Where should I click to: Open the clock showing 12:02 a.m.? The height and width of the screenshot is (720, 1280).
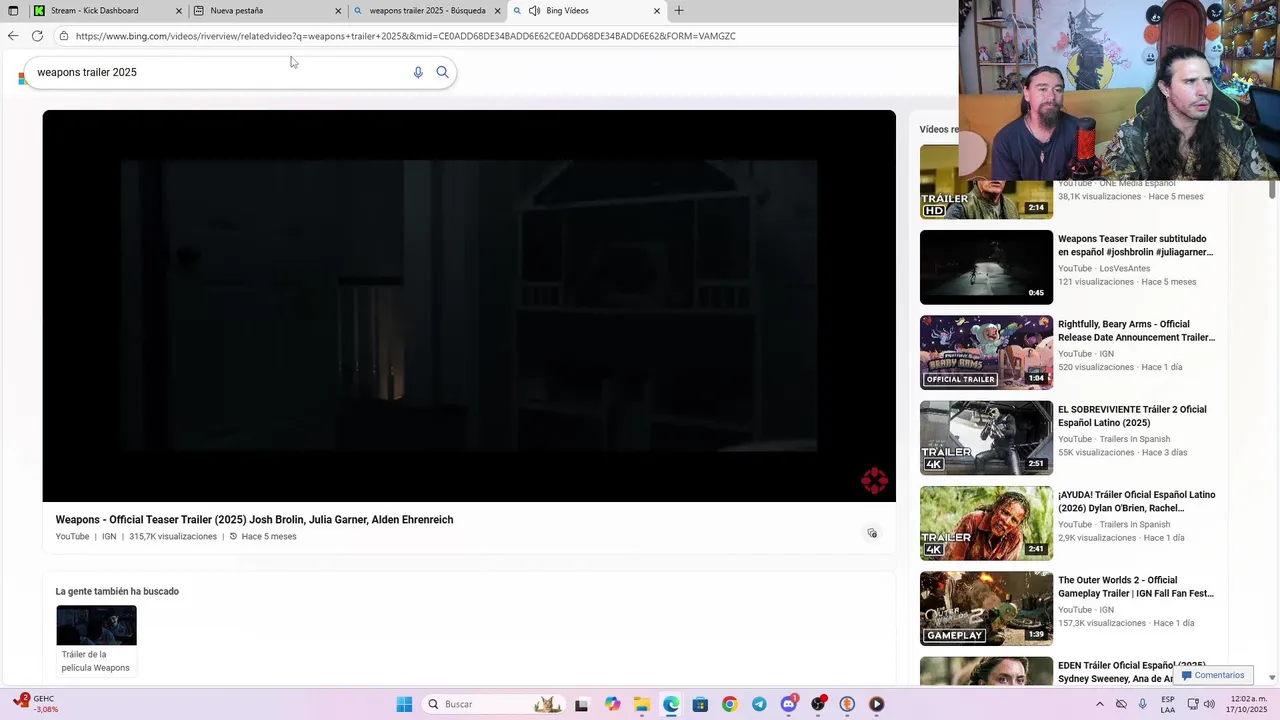[x=1249, y=704]
